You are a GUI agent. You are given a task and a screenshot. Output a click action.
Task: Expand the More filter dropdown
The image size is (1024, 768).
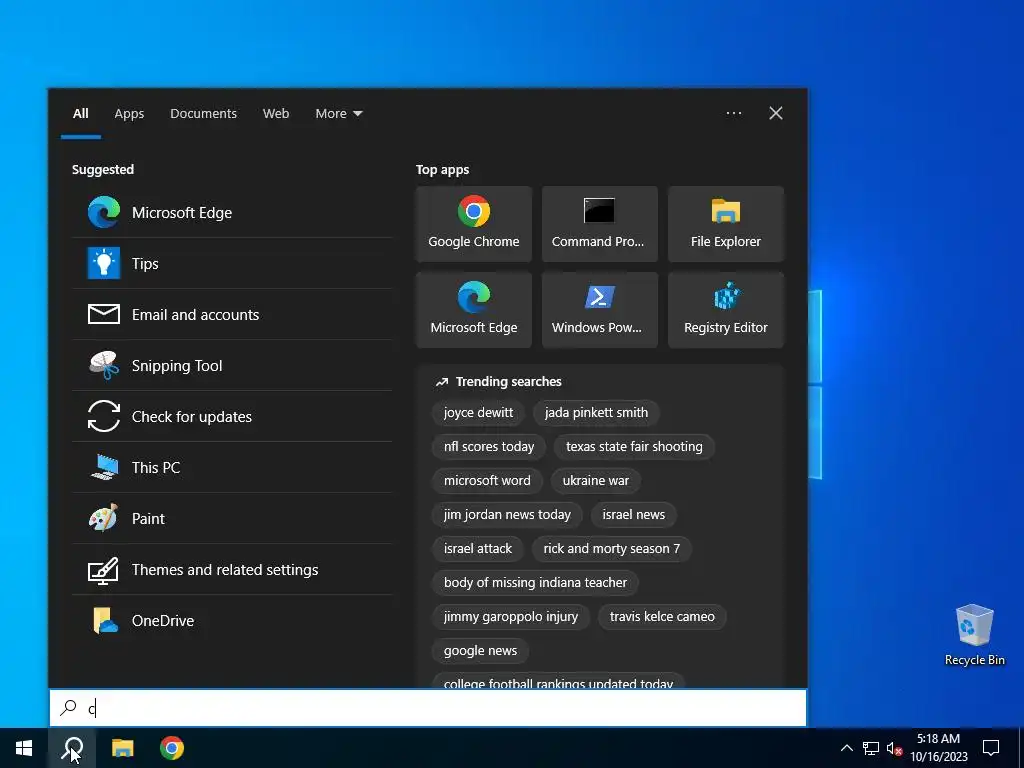point(338,114)
